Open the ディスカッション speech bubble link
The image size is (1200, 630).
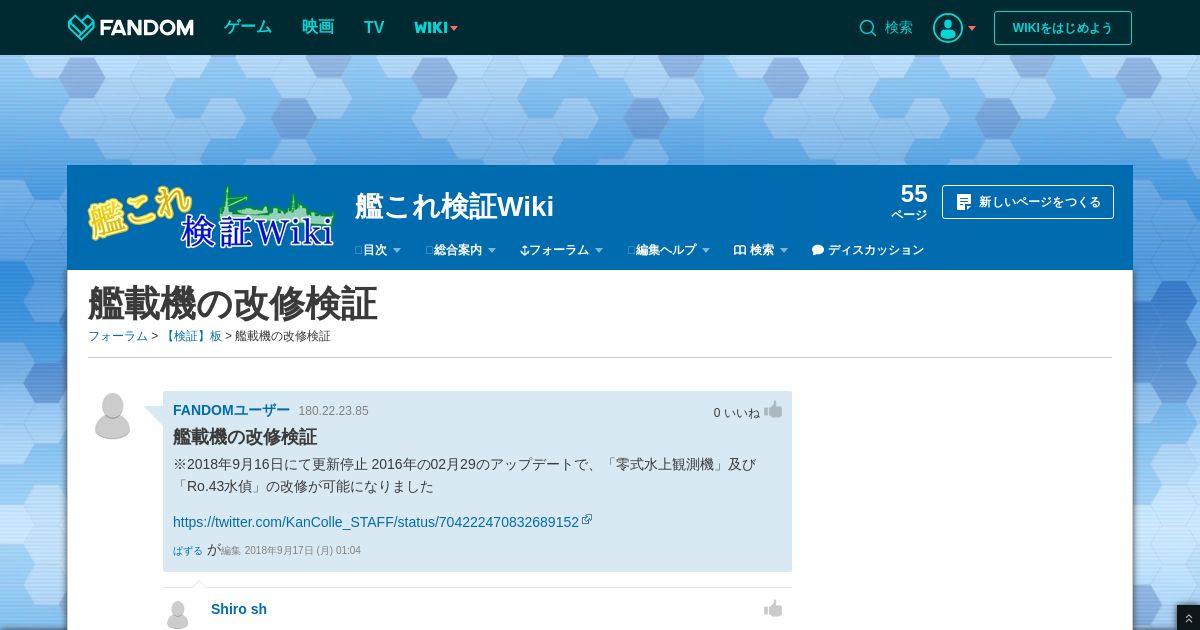click(868, 250)
